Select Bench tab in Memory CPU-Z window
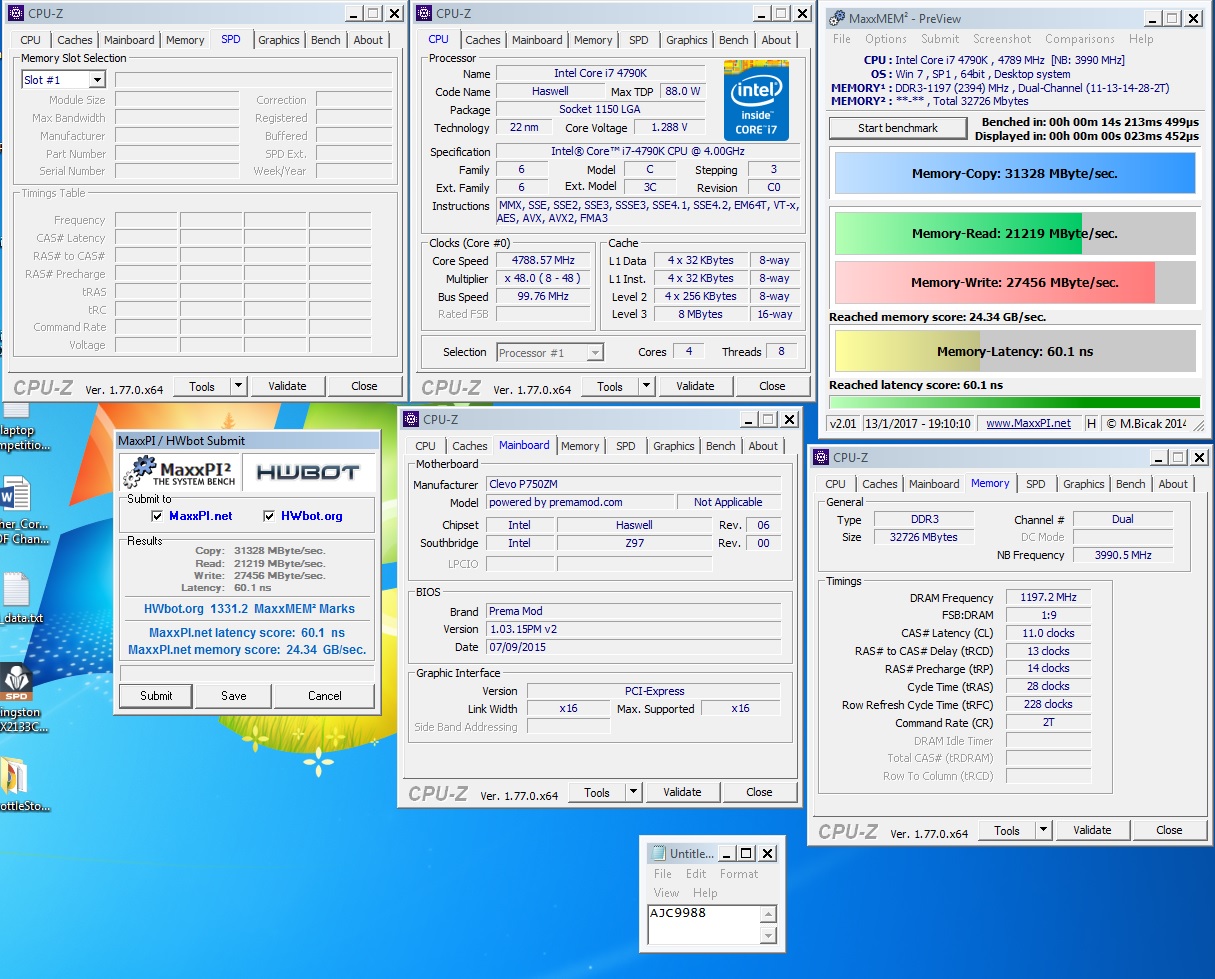This screenshot has width=1215, height=979. coord(1131,484)
